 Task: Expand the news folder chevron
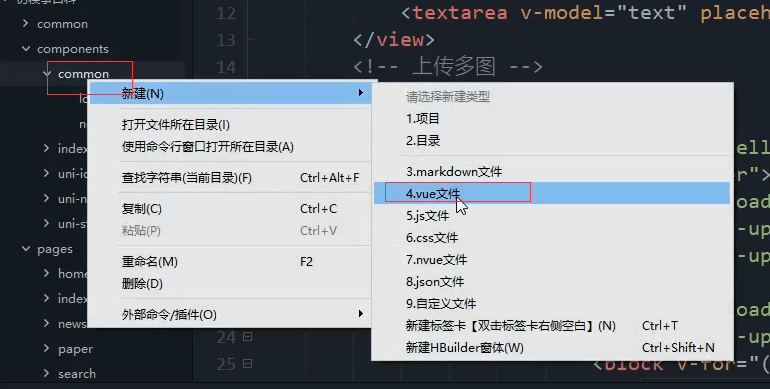pos(47,323)
